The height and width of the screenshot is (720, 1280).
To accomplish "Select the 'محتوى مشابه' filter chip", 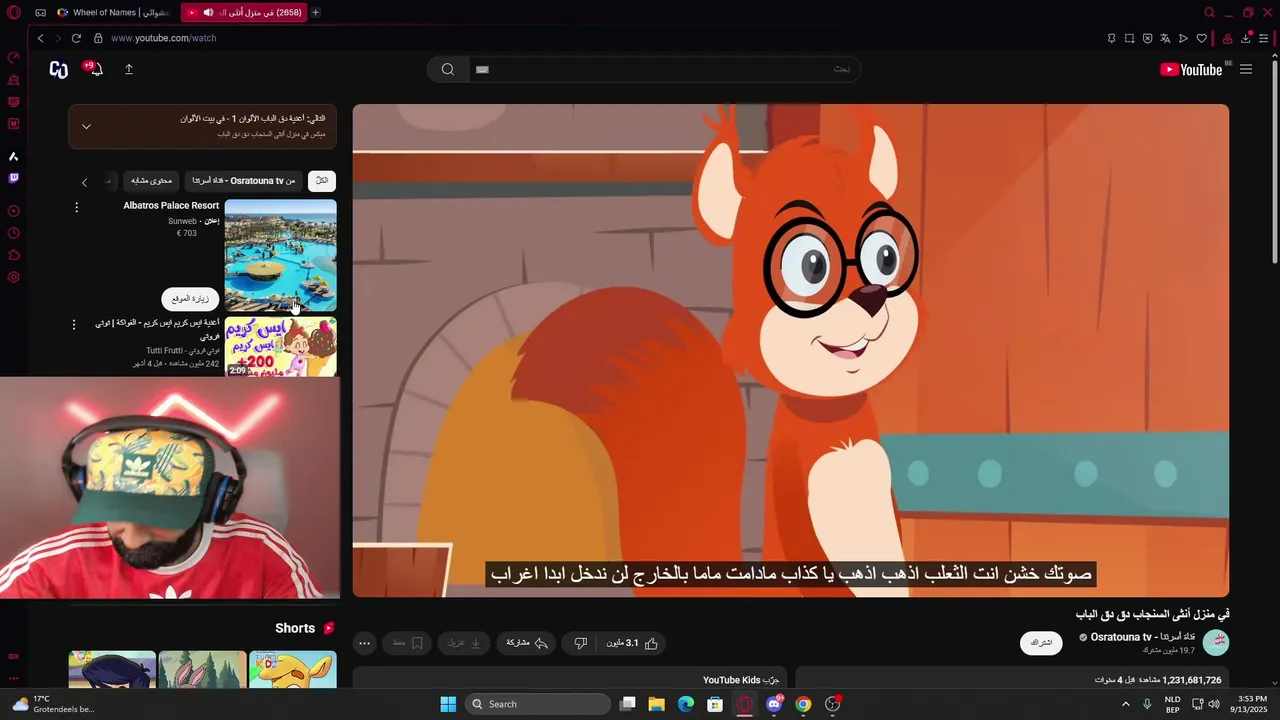I will tap(152, 181).
